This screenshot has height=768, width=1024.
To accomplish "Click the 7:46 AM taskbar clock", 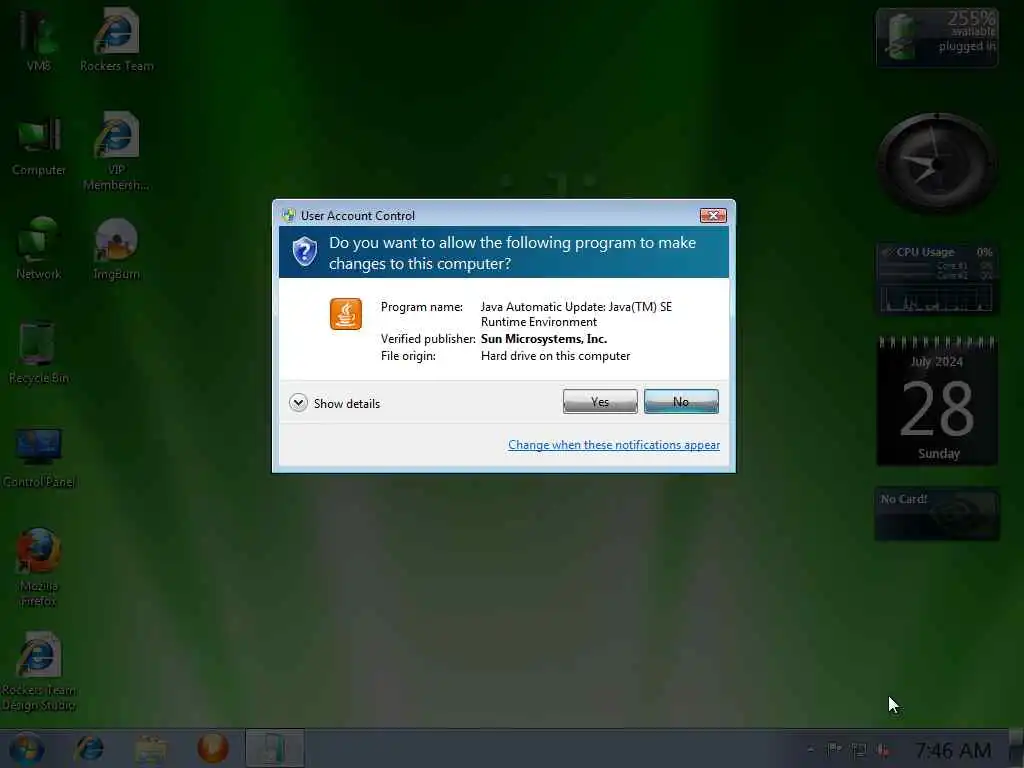I will [953, 750].
